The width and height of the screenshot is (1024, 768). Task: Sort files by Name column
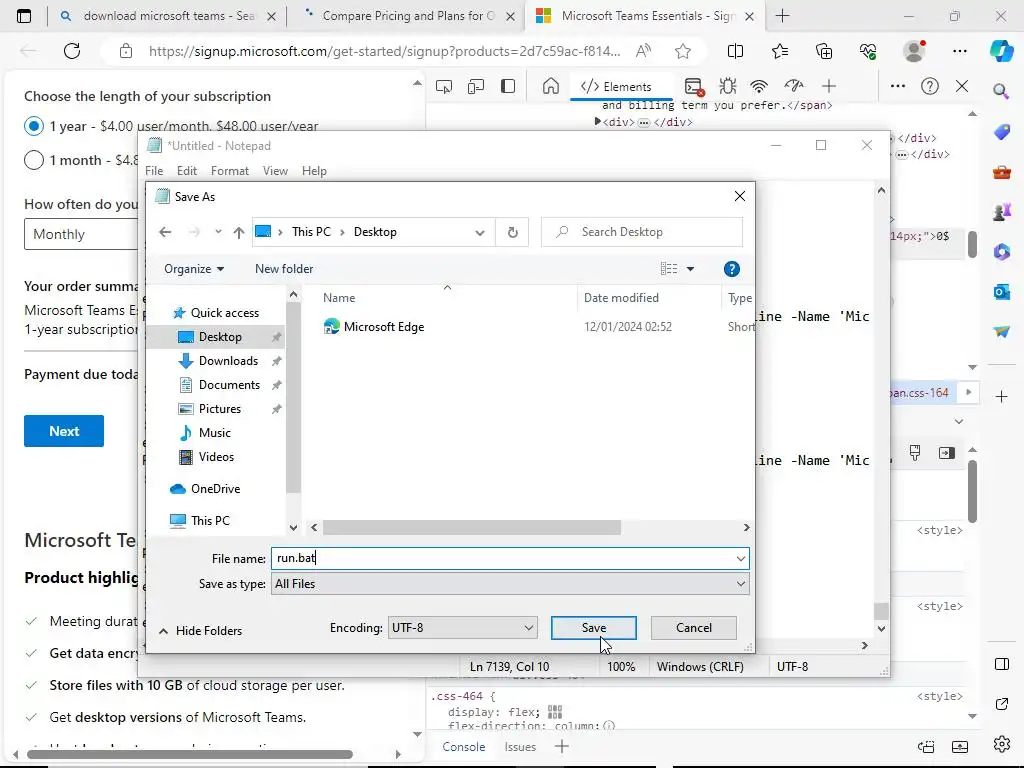339,298
